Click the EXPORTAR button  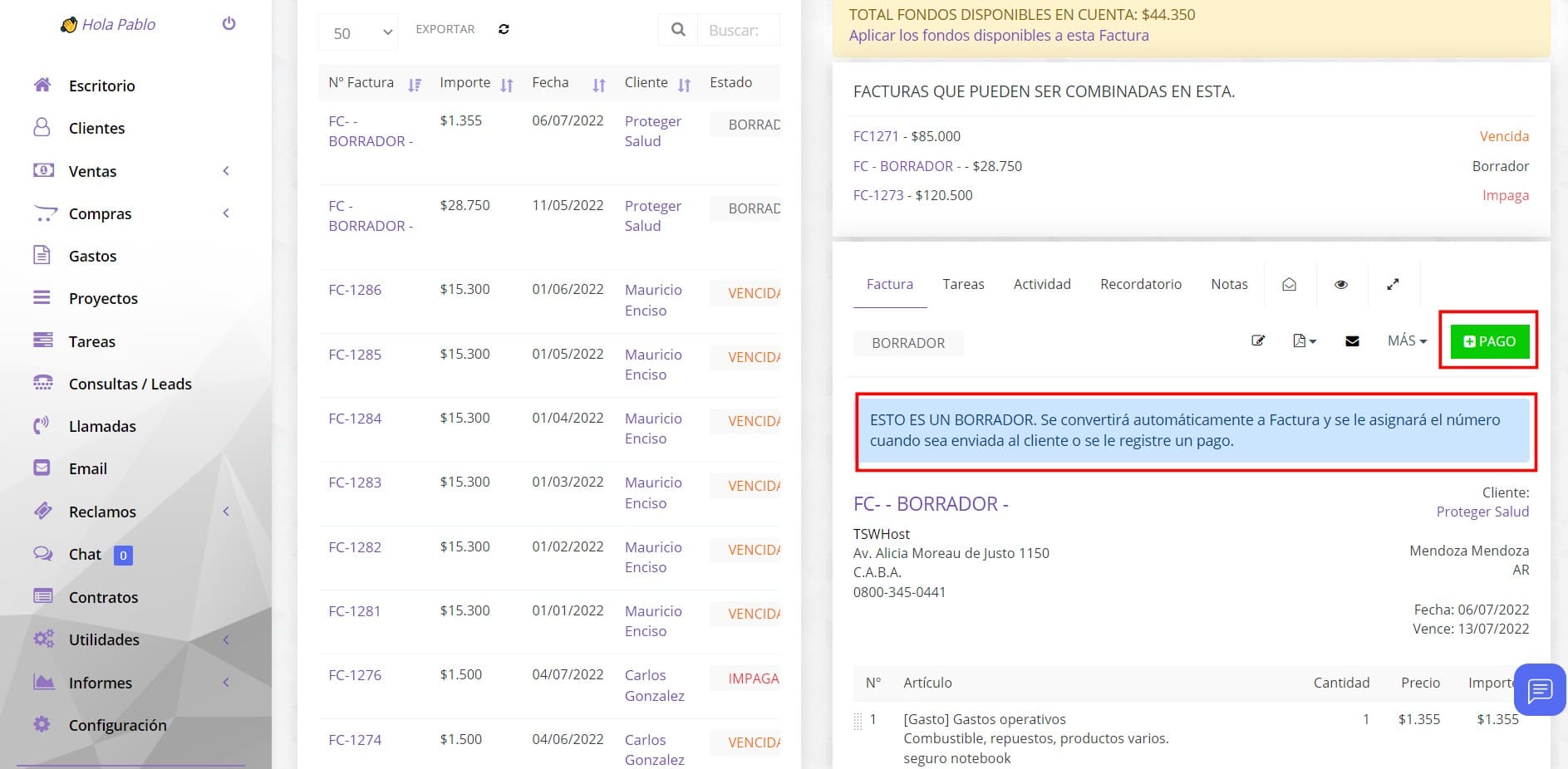[x=445, y=29]
